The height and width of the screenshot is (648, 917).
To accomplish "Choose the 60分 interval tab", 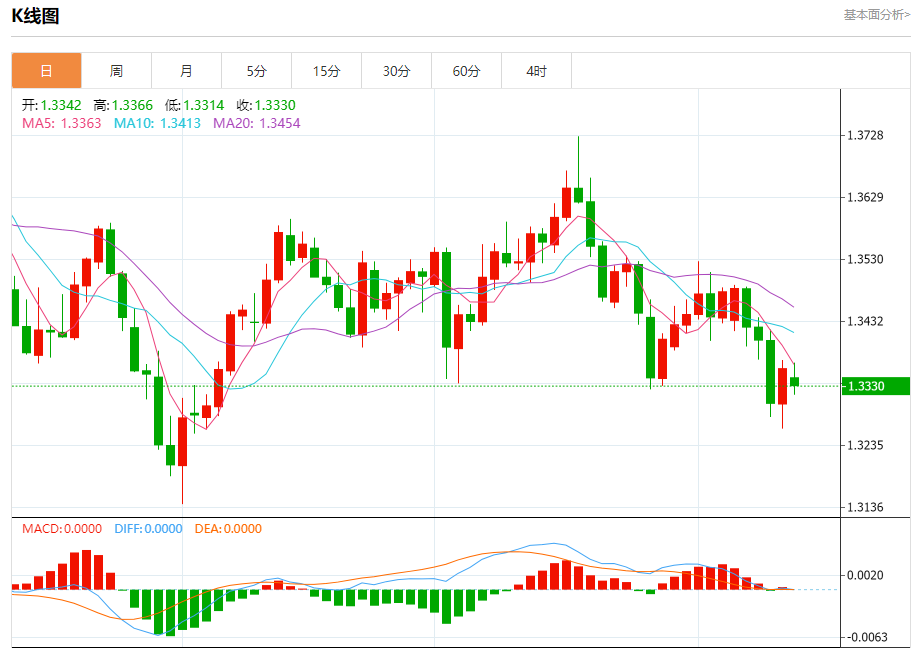I will click(466, 71).
